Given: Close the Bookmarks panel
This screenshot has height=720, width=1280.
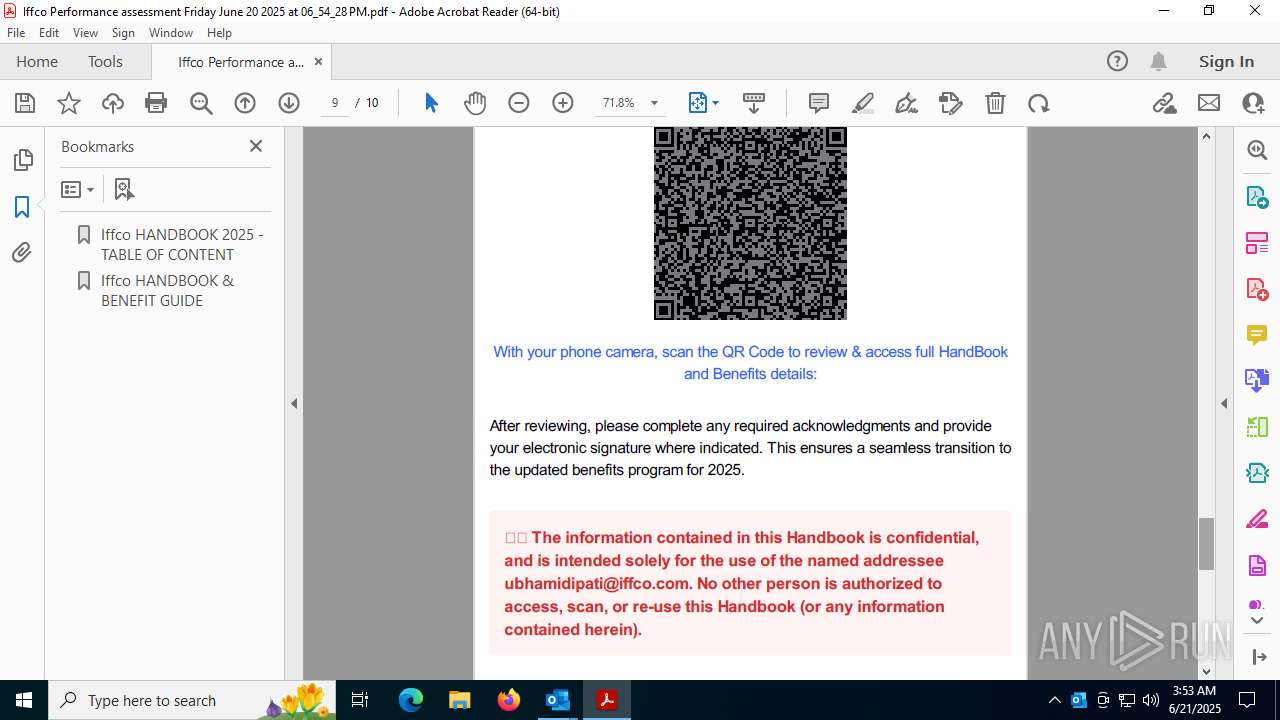Looking at the screenshot, I should (x=256, y=146).
